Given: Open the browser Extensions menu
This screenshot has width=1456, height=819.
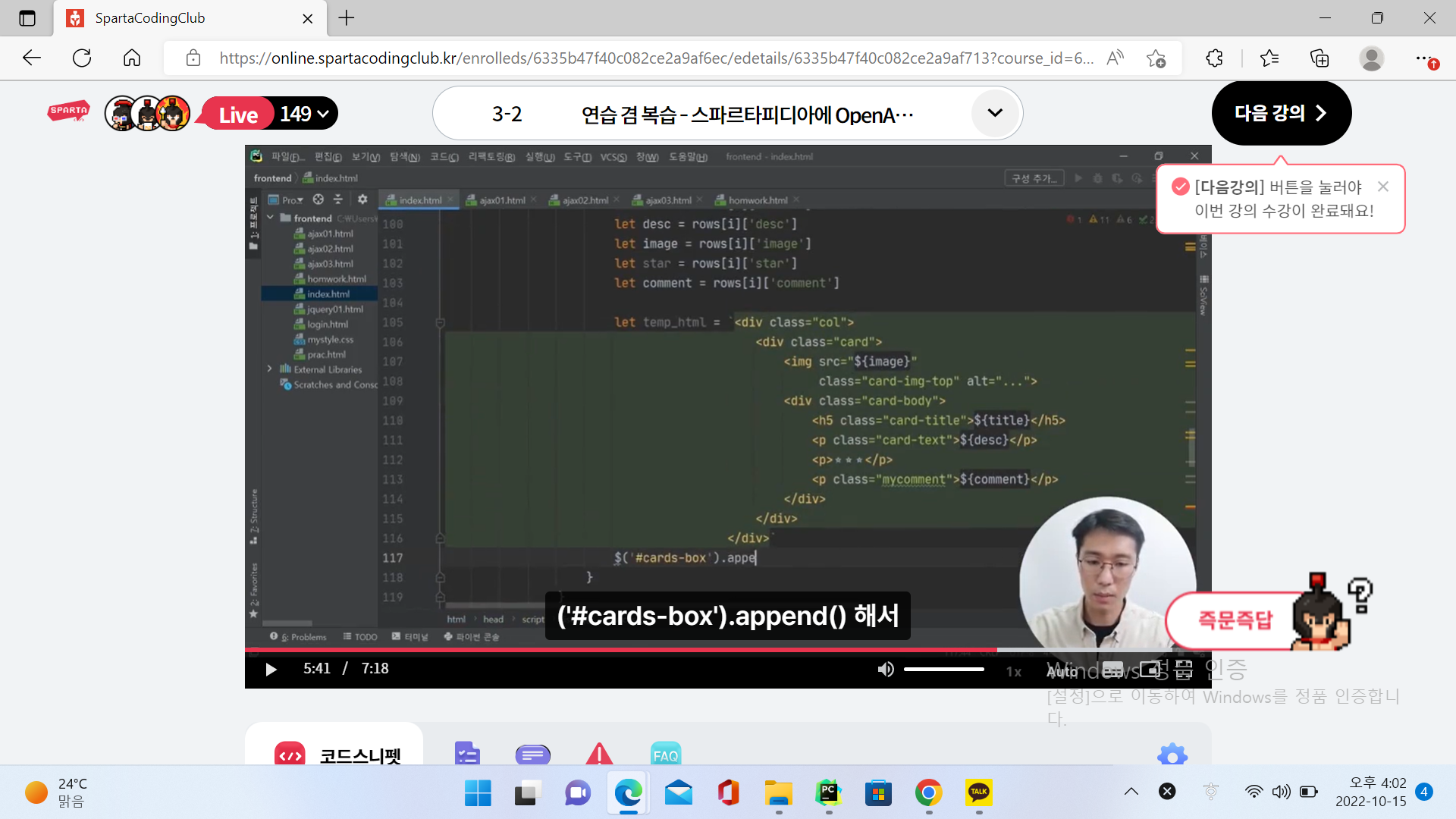Looking at the screenshot, I should coord(1214,58).
